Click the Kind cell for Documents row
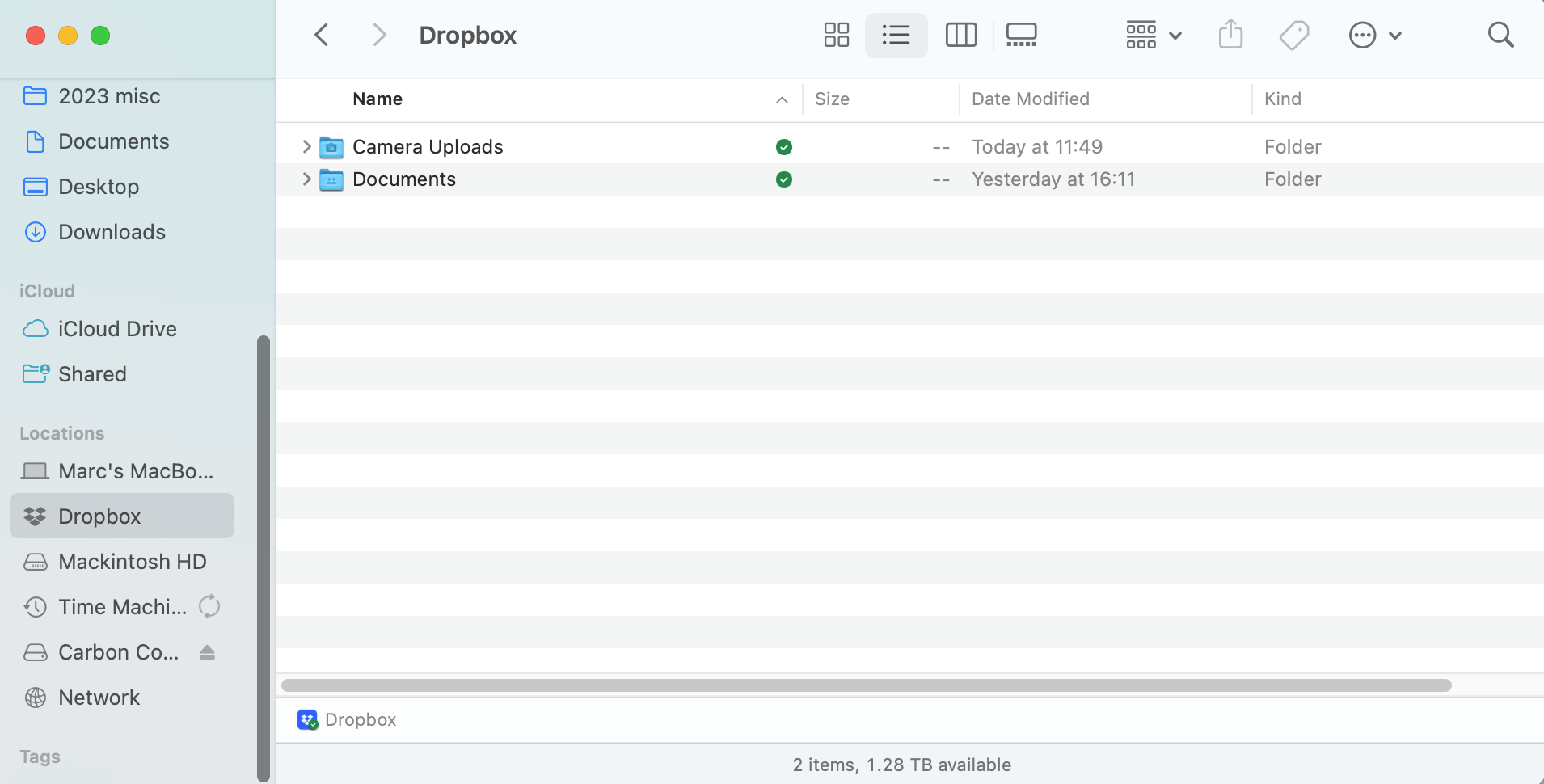 [x=1293, y=179]
